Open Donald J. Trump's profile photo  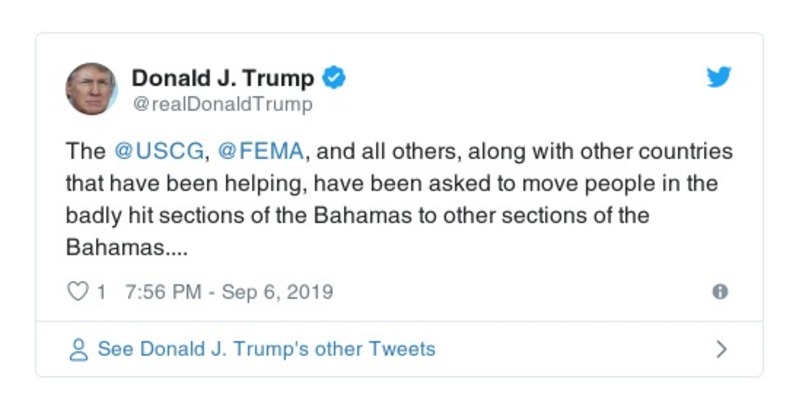point(91,89)
